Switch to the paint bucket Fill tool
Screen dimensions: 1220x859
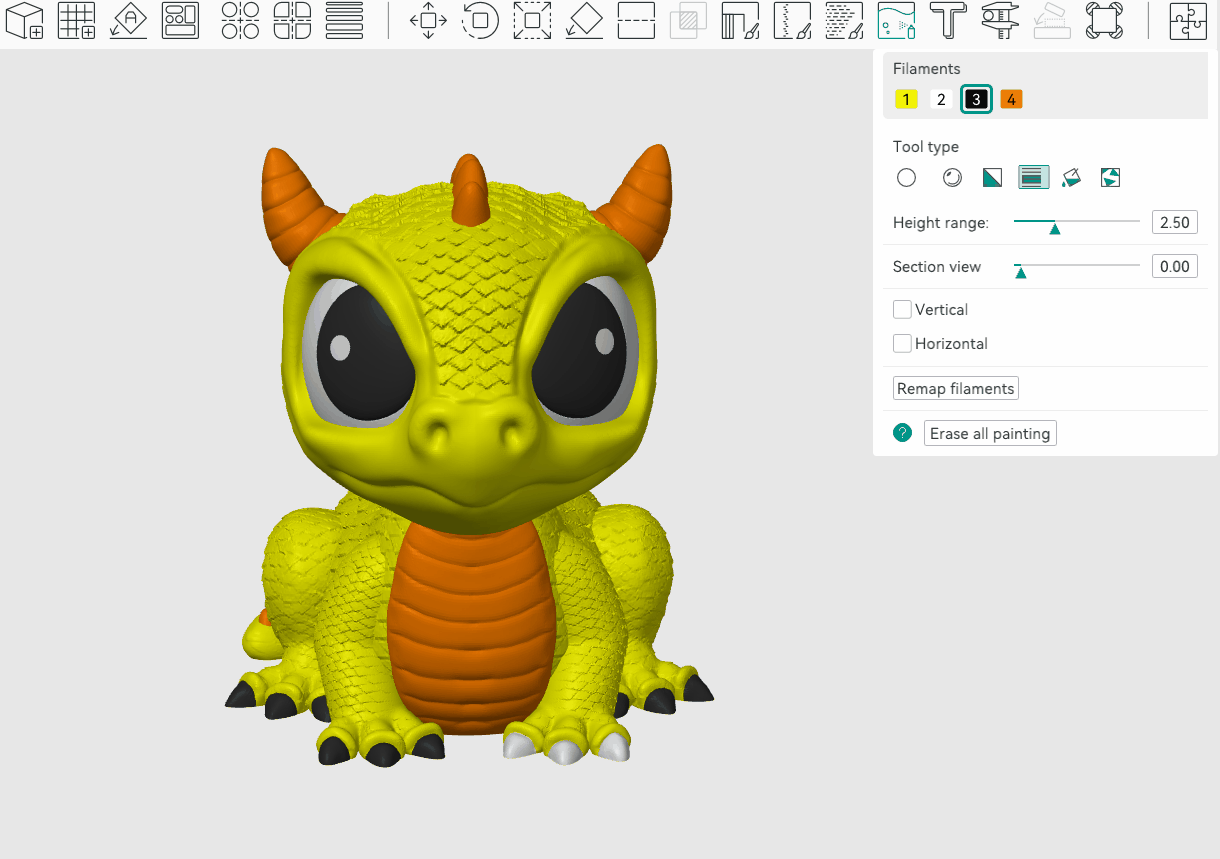(x=1071, y=178)
